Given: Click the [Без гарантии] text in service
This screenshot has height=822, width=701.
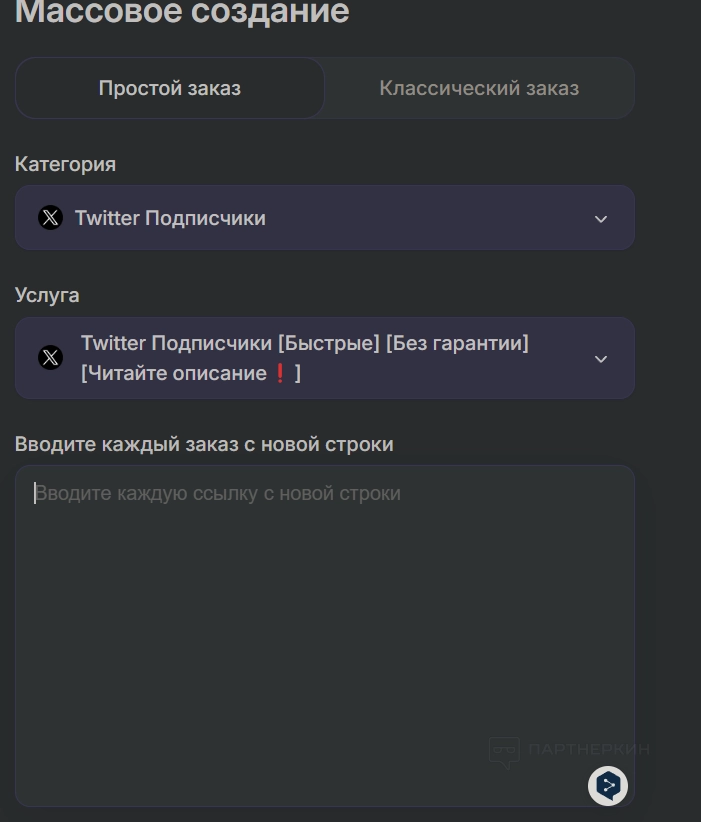Looking at the screenshot, I should click(x=457, y=343).
